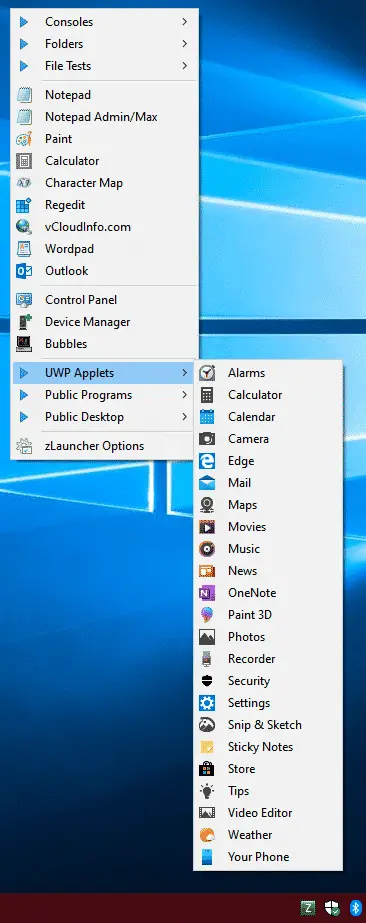This screenshot has height=923, width=366.
Task: Open Regedit via its cube icon
Action: click(x=24, y=205)
